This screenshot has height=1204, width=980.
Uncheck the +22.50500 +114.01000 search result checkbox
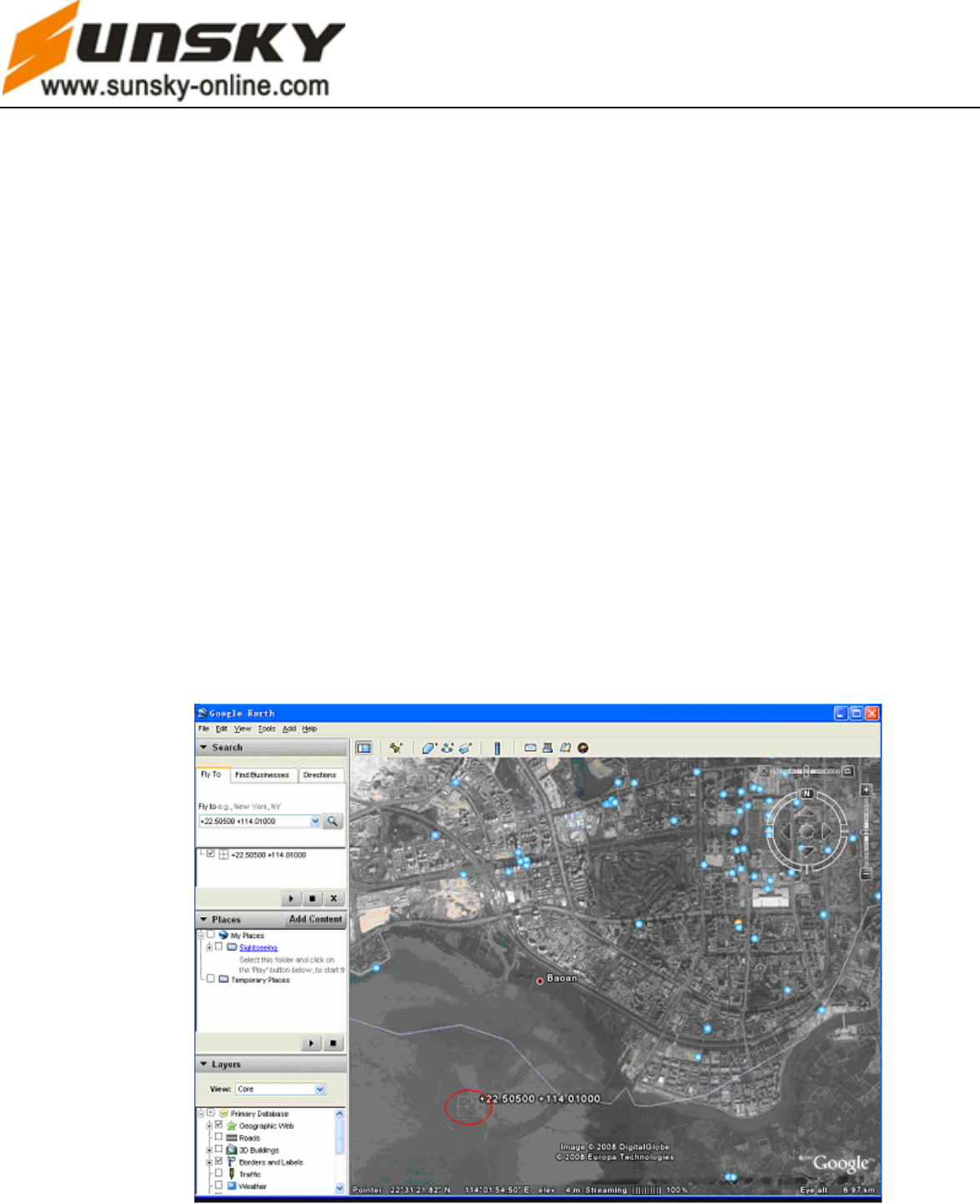pyautogui.click(x=211, y=855)
